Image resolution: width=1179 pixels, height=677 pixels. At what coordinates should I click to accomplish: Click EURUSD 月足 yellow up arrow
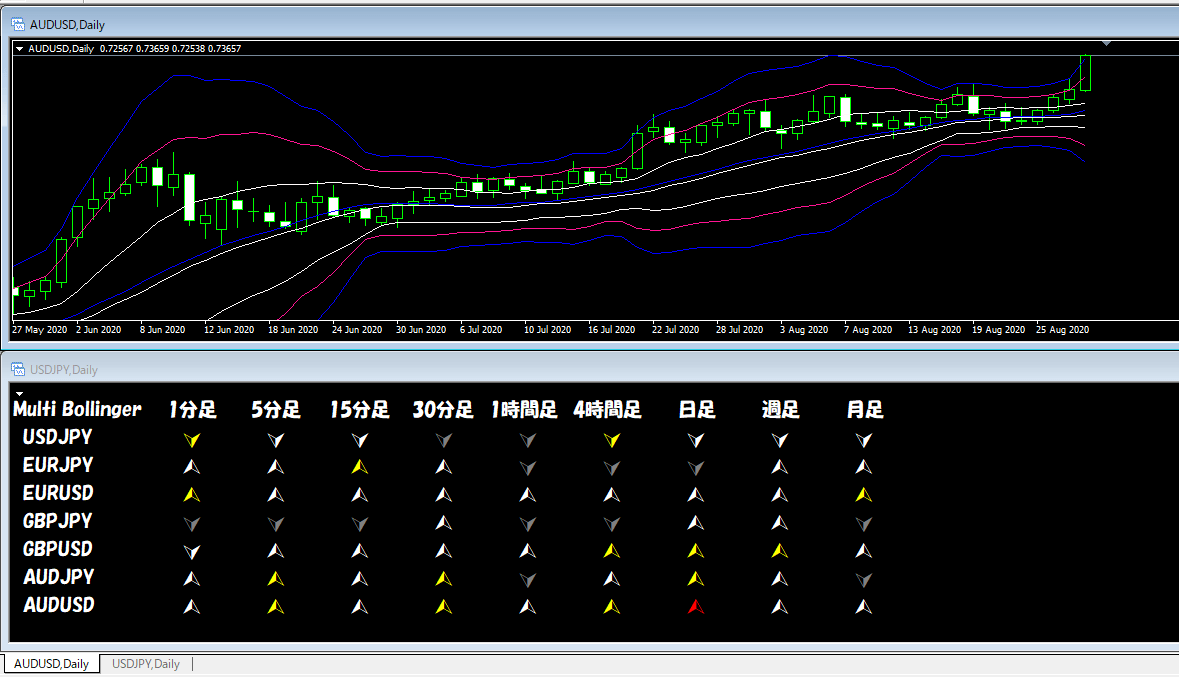tap(864, 495)
